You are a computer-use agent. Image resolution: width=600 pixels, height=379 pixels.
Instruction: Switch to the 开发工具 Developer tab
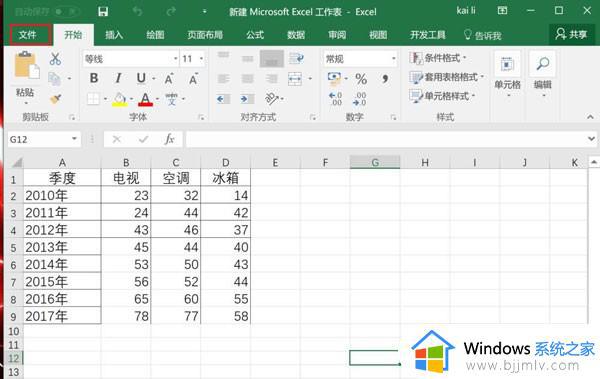point(427,35)
